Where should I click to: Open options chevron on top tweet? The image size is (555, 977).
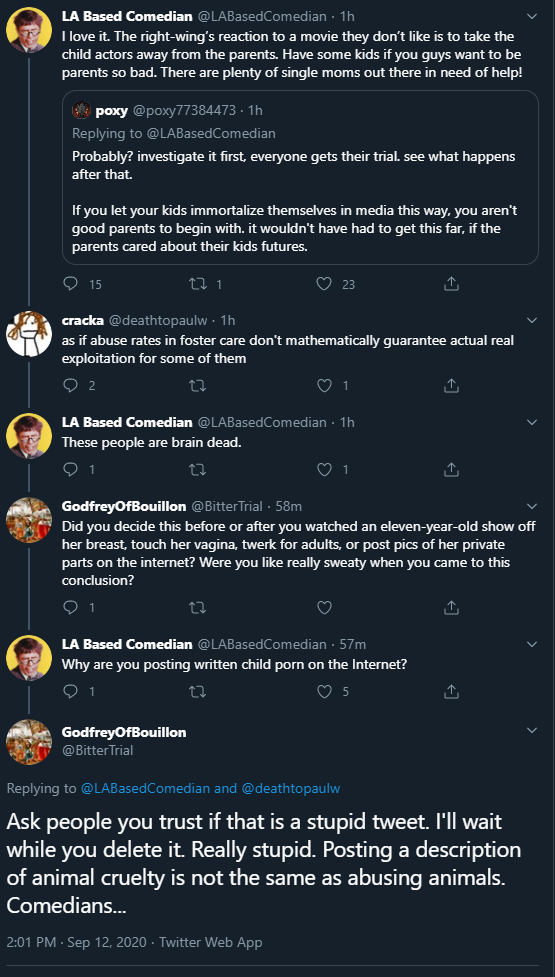(532, 15)
